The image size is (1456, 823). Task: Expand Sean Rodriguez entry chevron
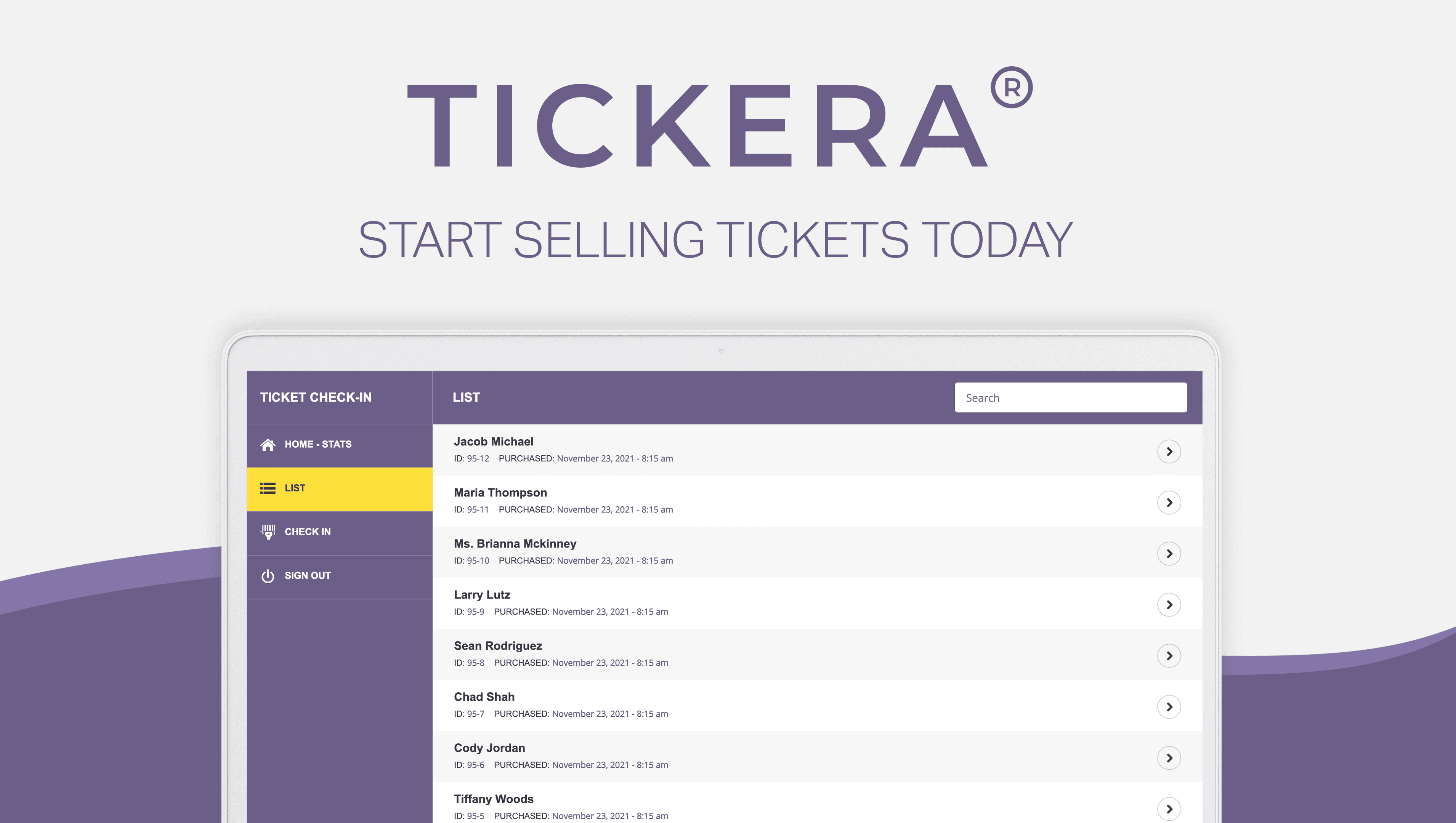point(1169,656)
